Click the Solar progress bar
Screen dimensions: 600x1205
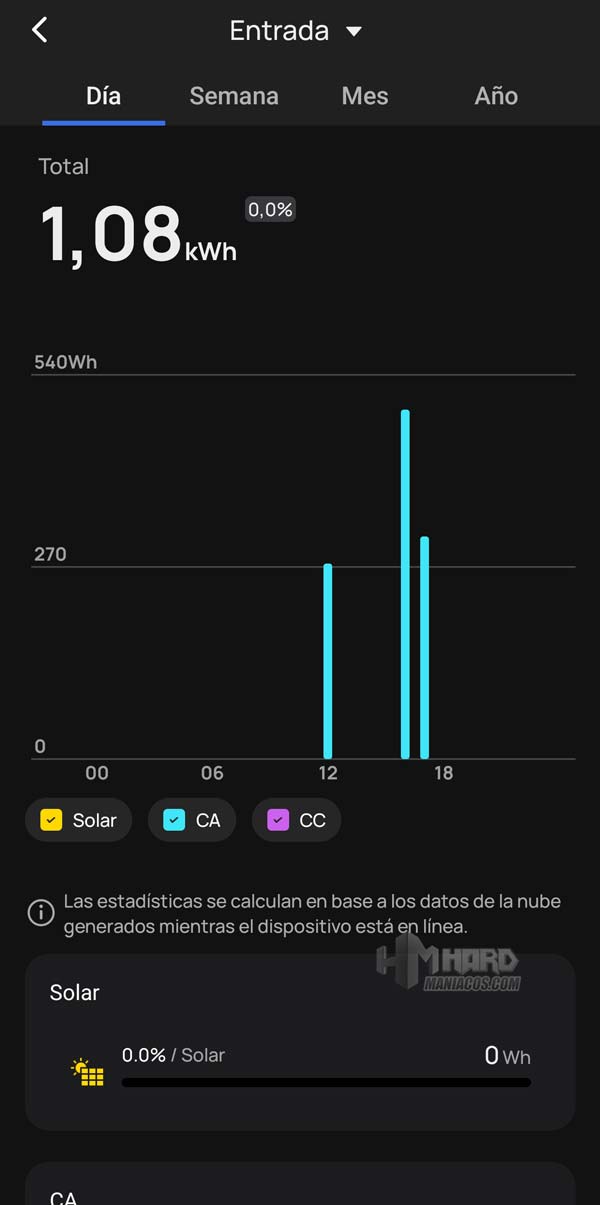click(x=326, y=1082)
